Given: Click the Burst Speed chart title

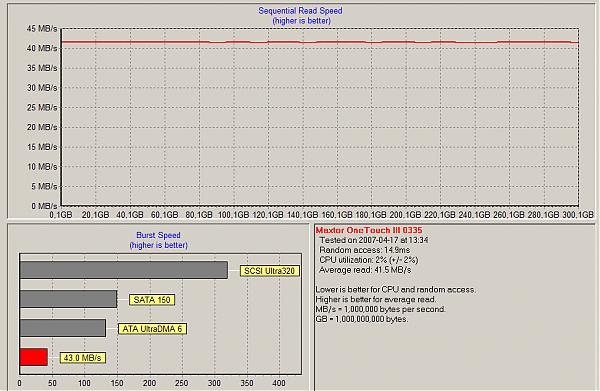Looking at the screenshot, I should 158,235.
